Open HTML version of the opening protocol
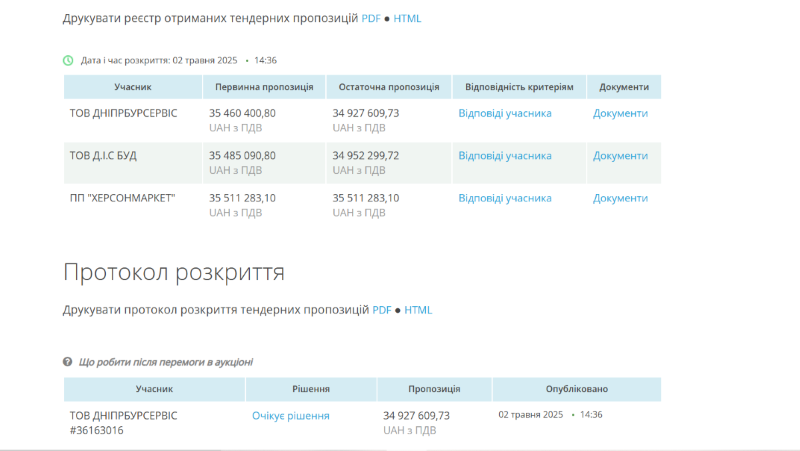Image resolution: width=800 pixels, height=451 pixels. [x=418, y=310]
